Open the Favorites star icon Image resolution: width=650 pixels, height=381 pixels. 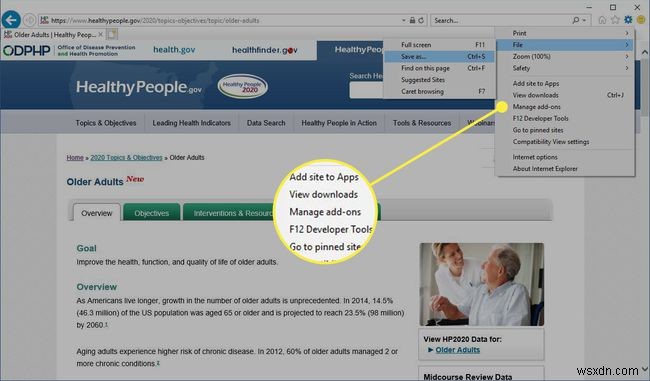615,19
